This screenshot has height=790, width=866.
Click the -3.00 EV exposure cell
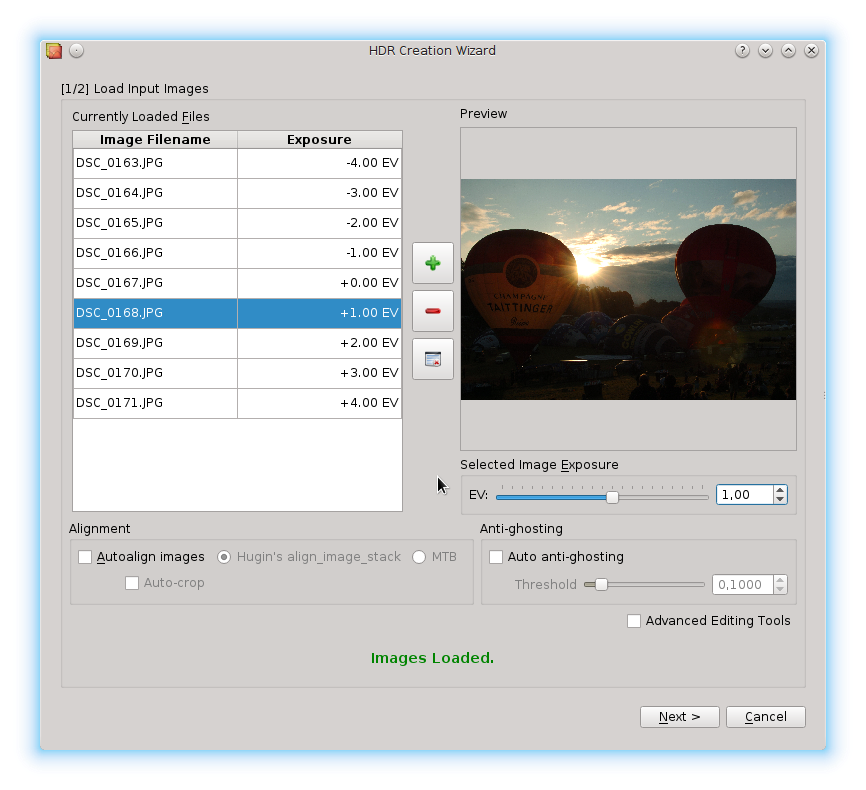coord(320,193)
